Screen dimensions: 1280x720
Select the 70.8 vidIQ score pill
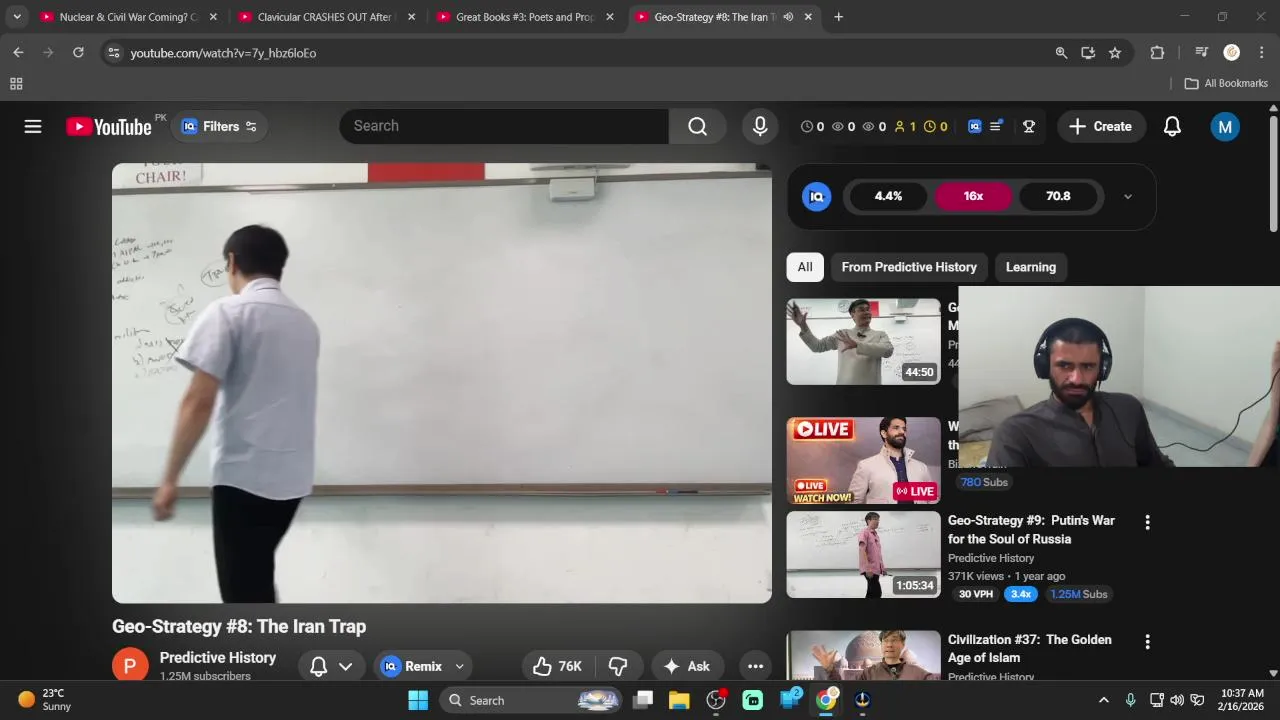tap(1058, 196)
